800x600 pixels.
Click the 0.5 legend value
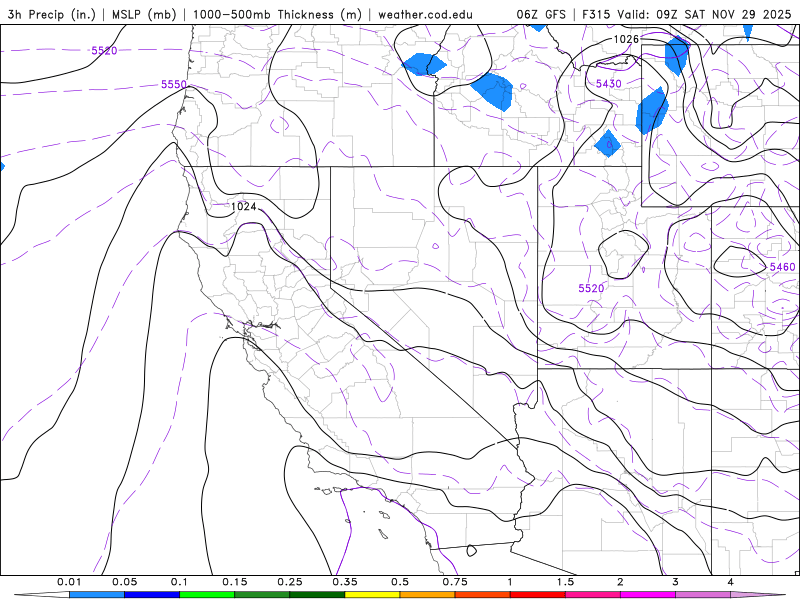[400, 582]
